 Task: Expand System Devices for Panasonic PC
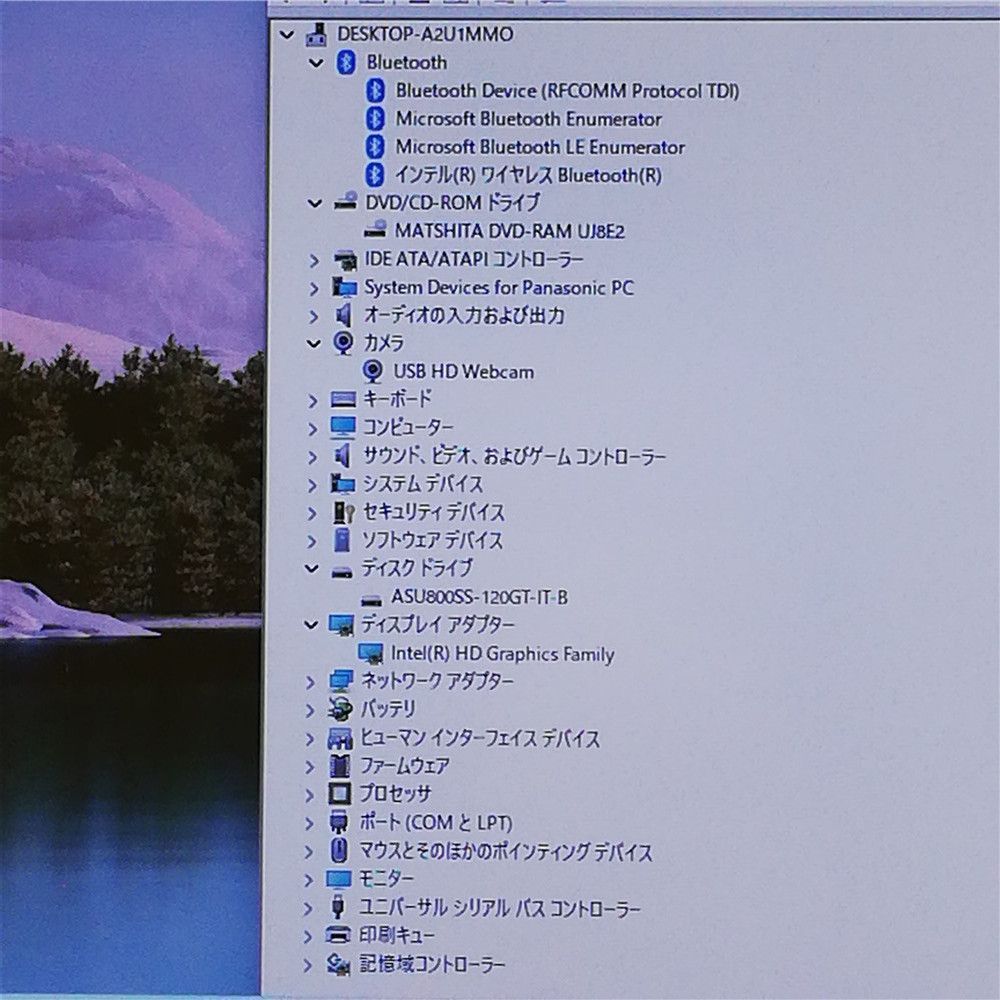point(314,288)
